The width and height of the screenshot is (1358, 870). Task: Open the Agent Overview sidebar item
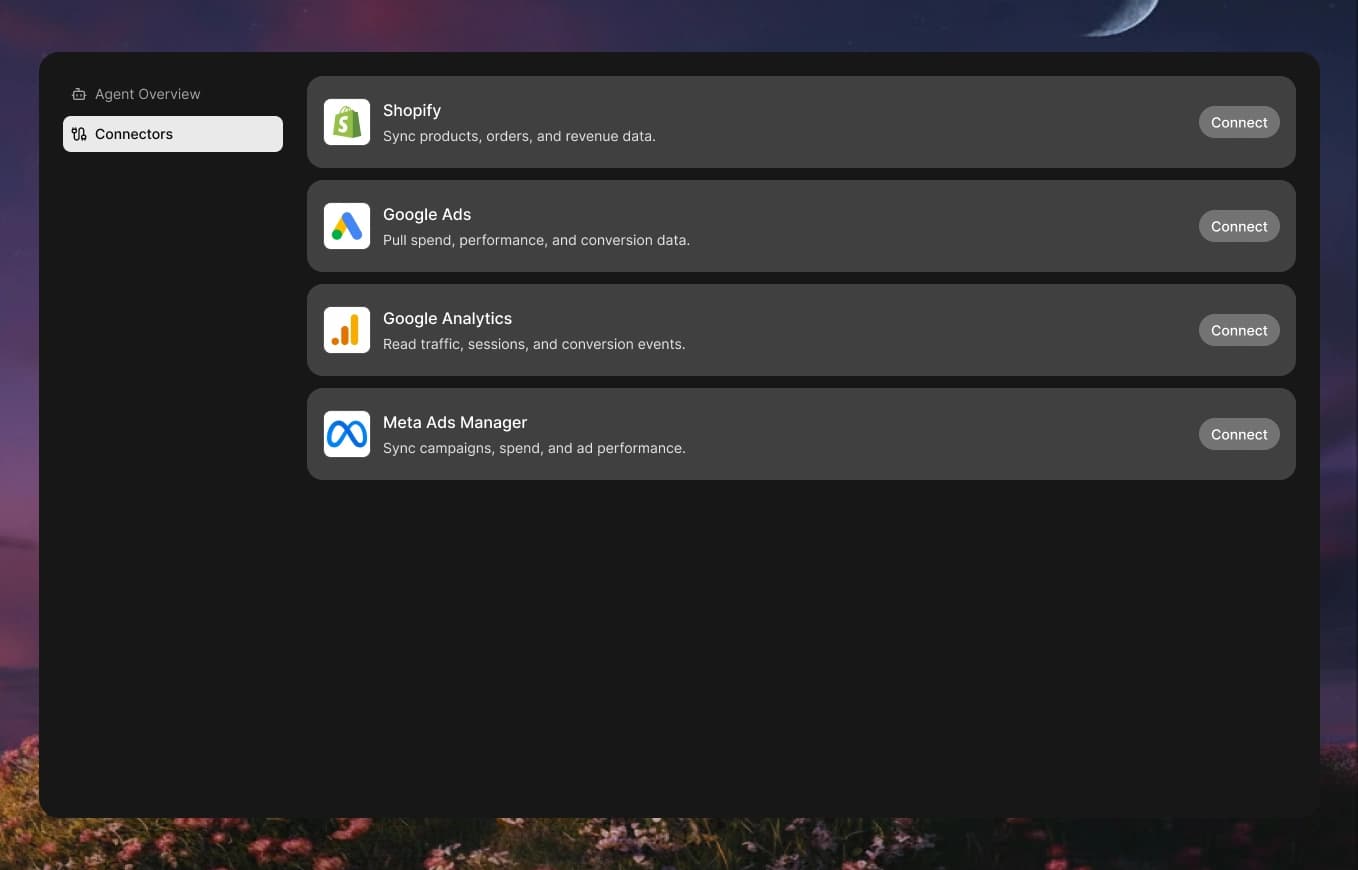[x=173, y=94]
